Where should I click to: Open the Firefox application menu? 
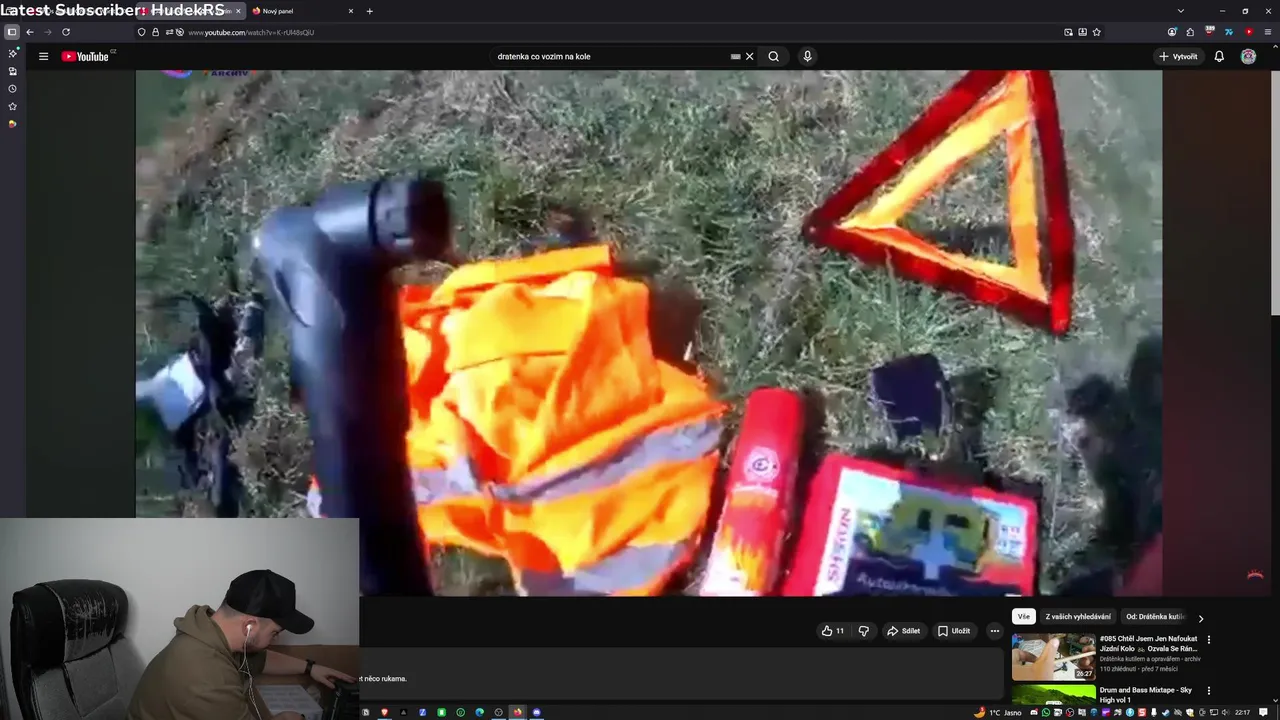click(x=1268, y=32)
